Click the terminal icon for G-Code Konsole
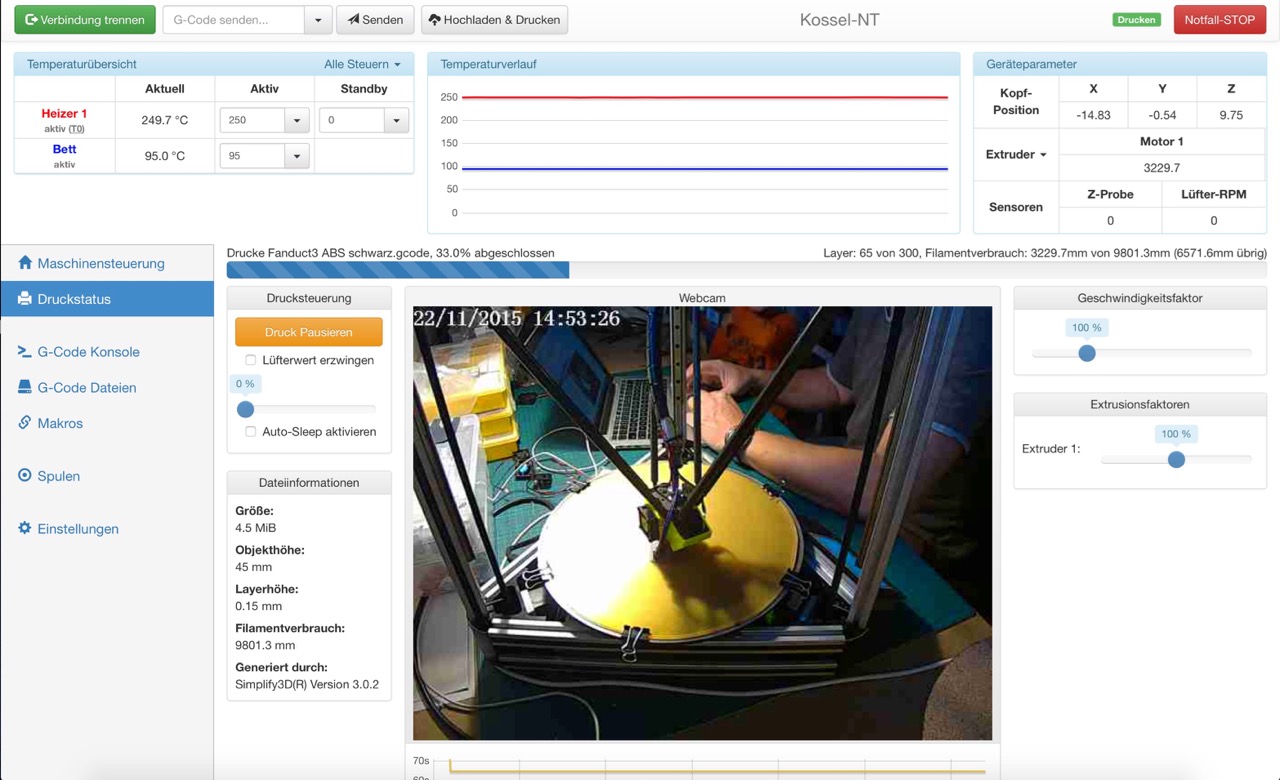 (25, 352)
